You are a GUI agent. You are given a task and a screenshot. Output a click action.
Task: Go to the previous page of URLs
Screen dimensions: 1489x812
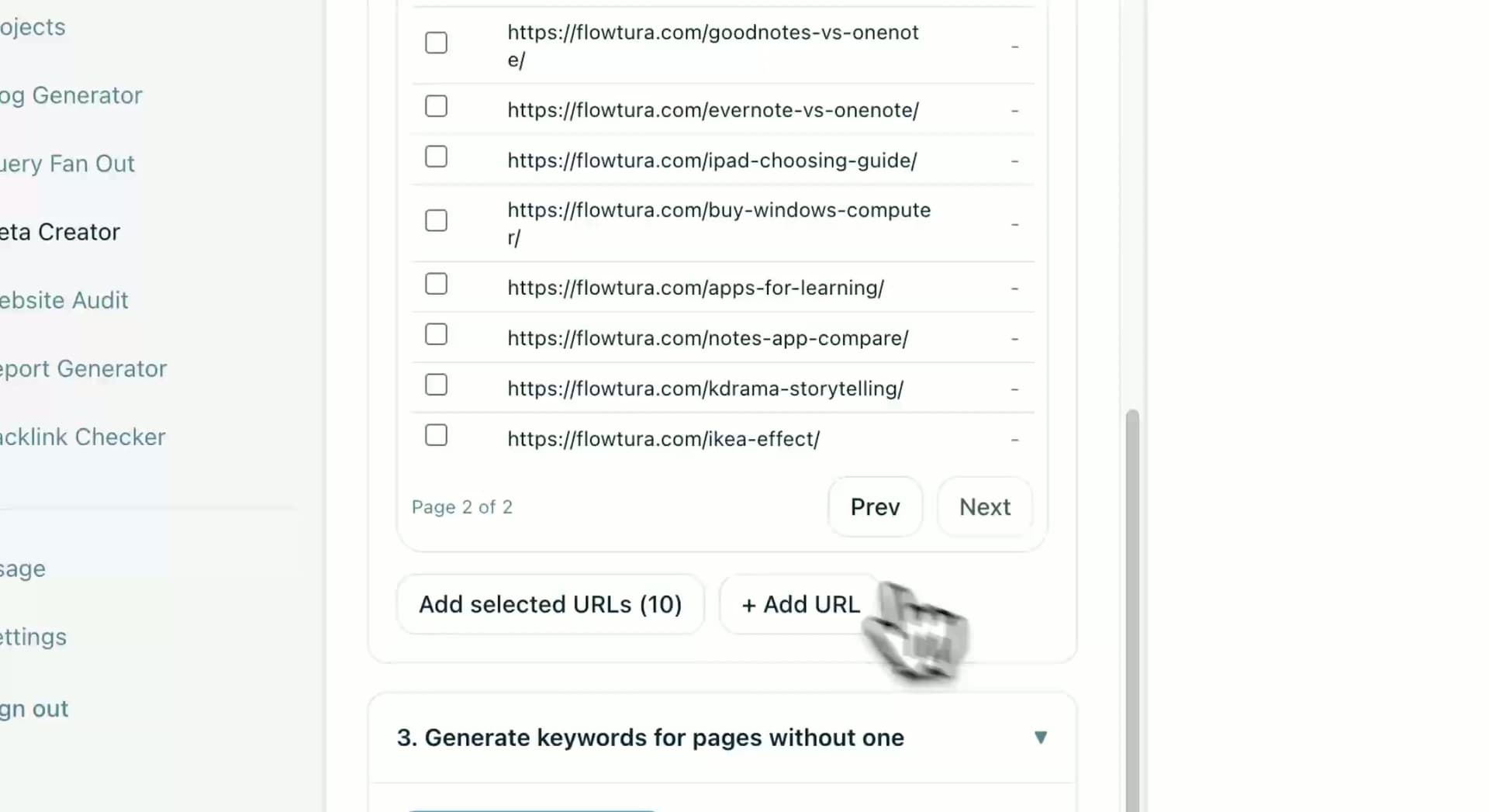coord(875,506)
